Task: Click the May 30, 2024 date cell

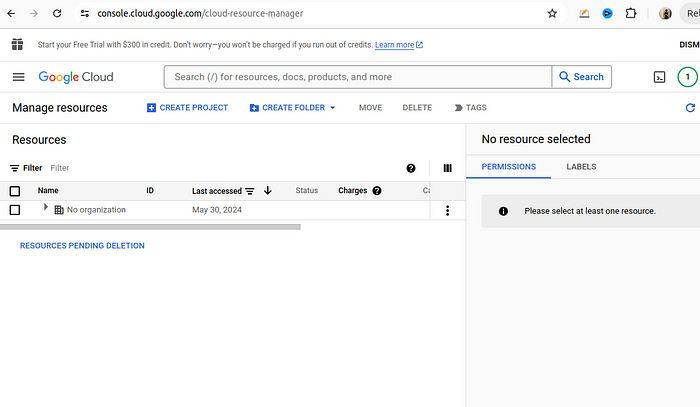Action: coord(217,210)
